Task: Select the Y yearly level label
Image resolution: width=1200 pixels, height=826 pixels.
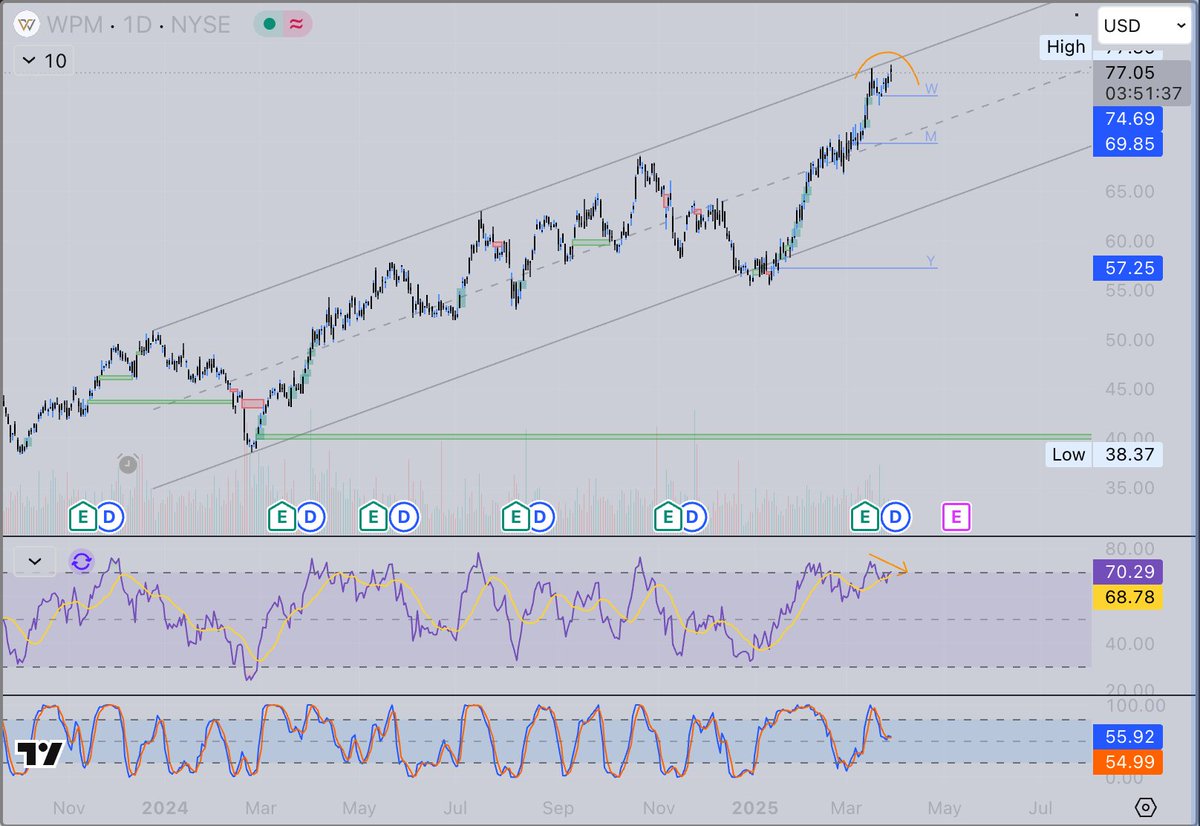Action: pyautogui.click(x=931, y=261)
